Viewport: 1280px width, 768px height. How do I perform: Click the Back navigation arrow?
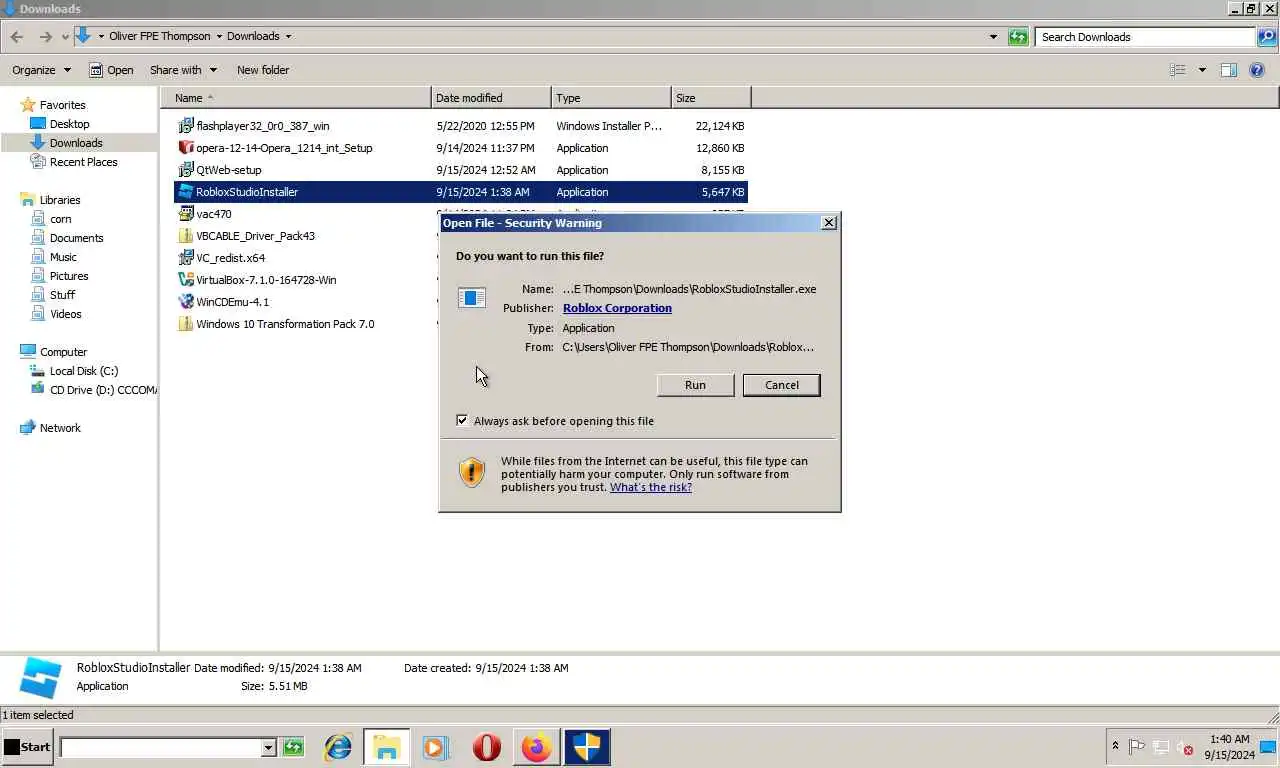[x=17, y=37]
